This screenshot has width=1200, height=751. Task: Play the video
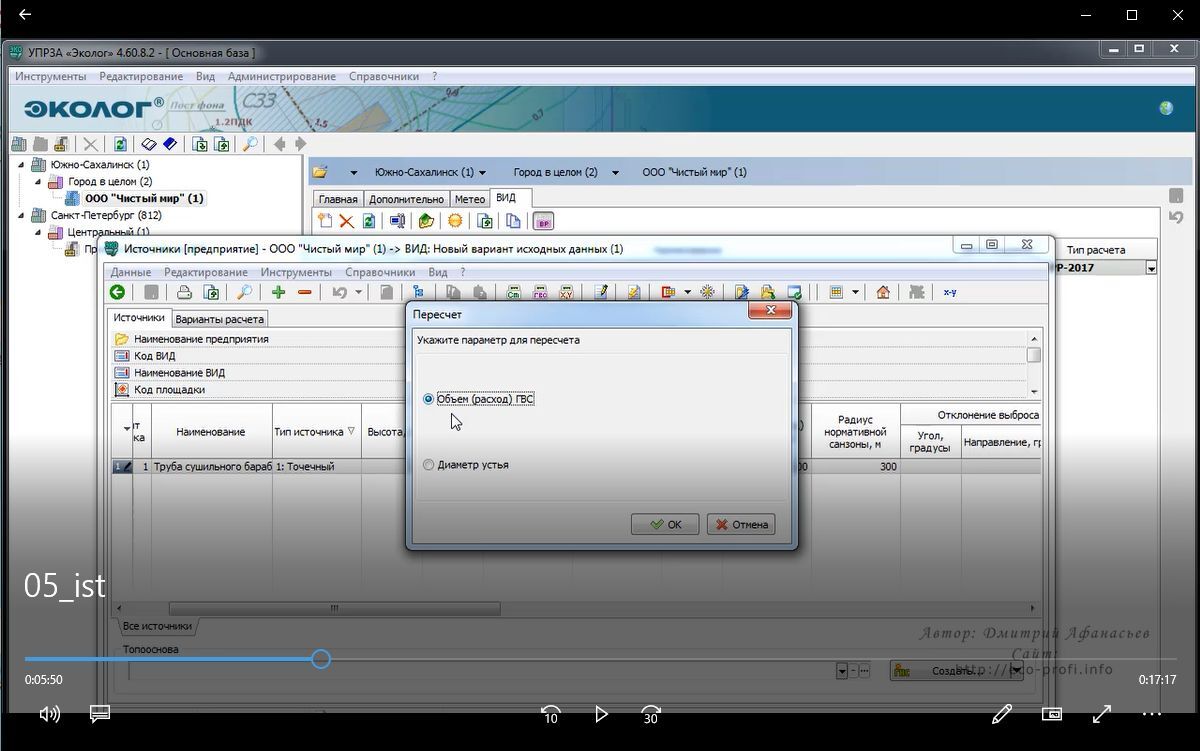point(601,714)
